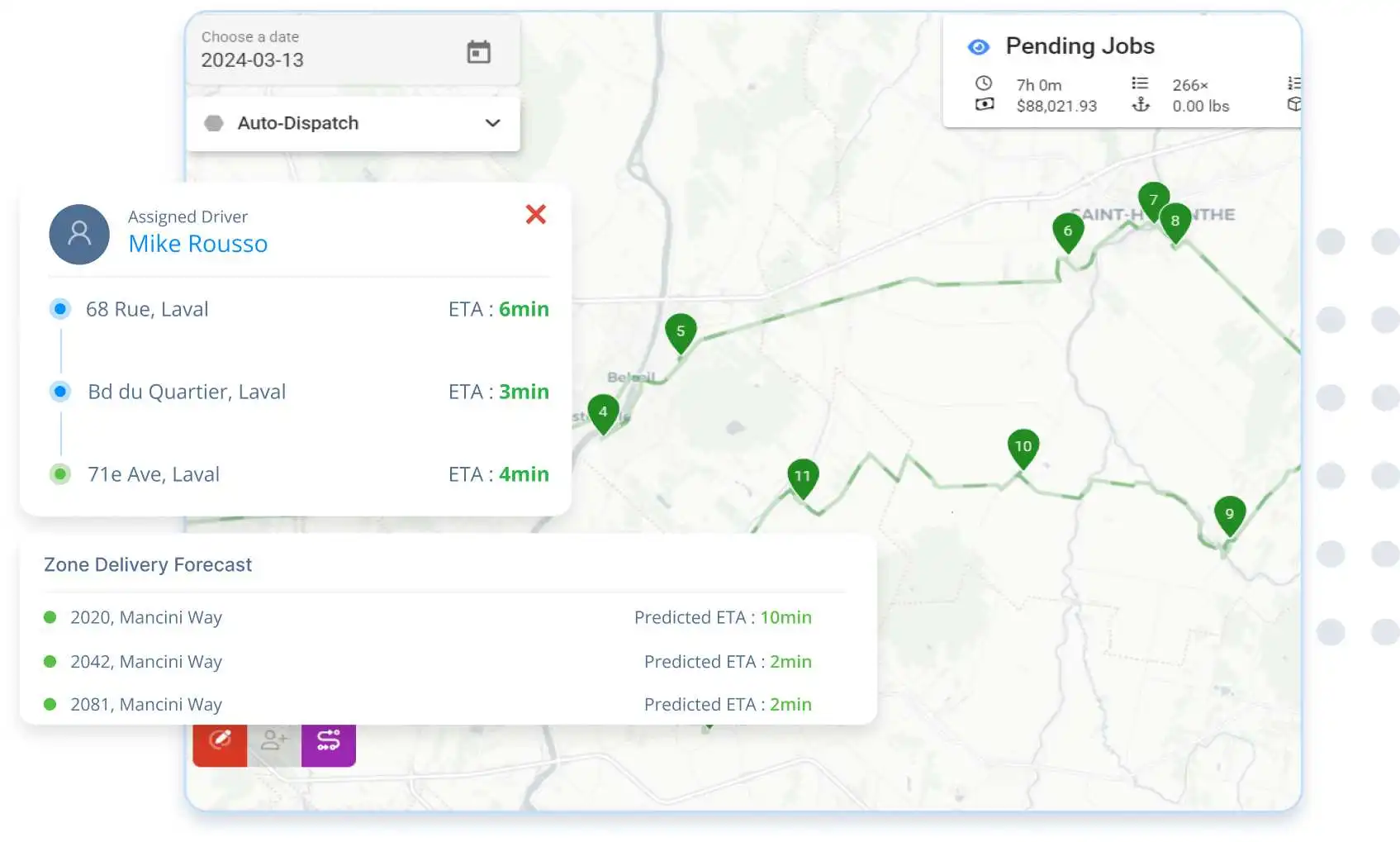Click the Zone Delivery Forecast heading

pyautogui.click(x=148, y=564)
